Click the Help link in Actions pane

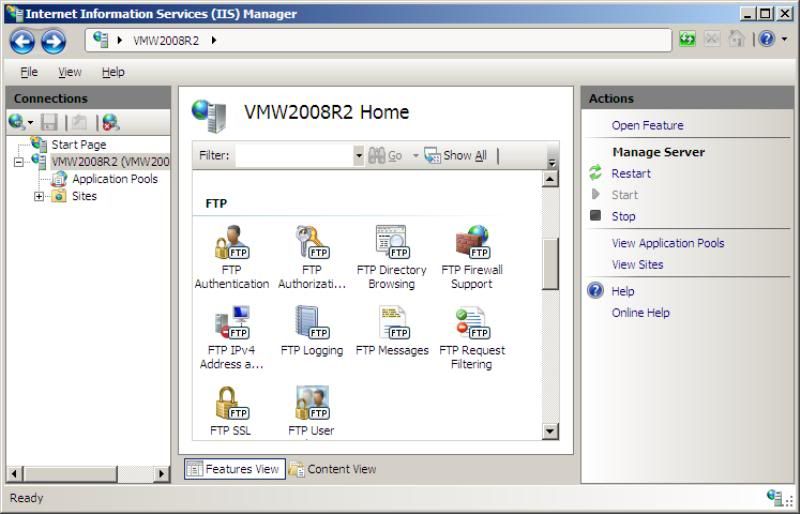(622, 291)
